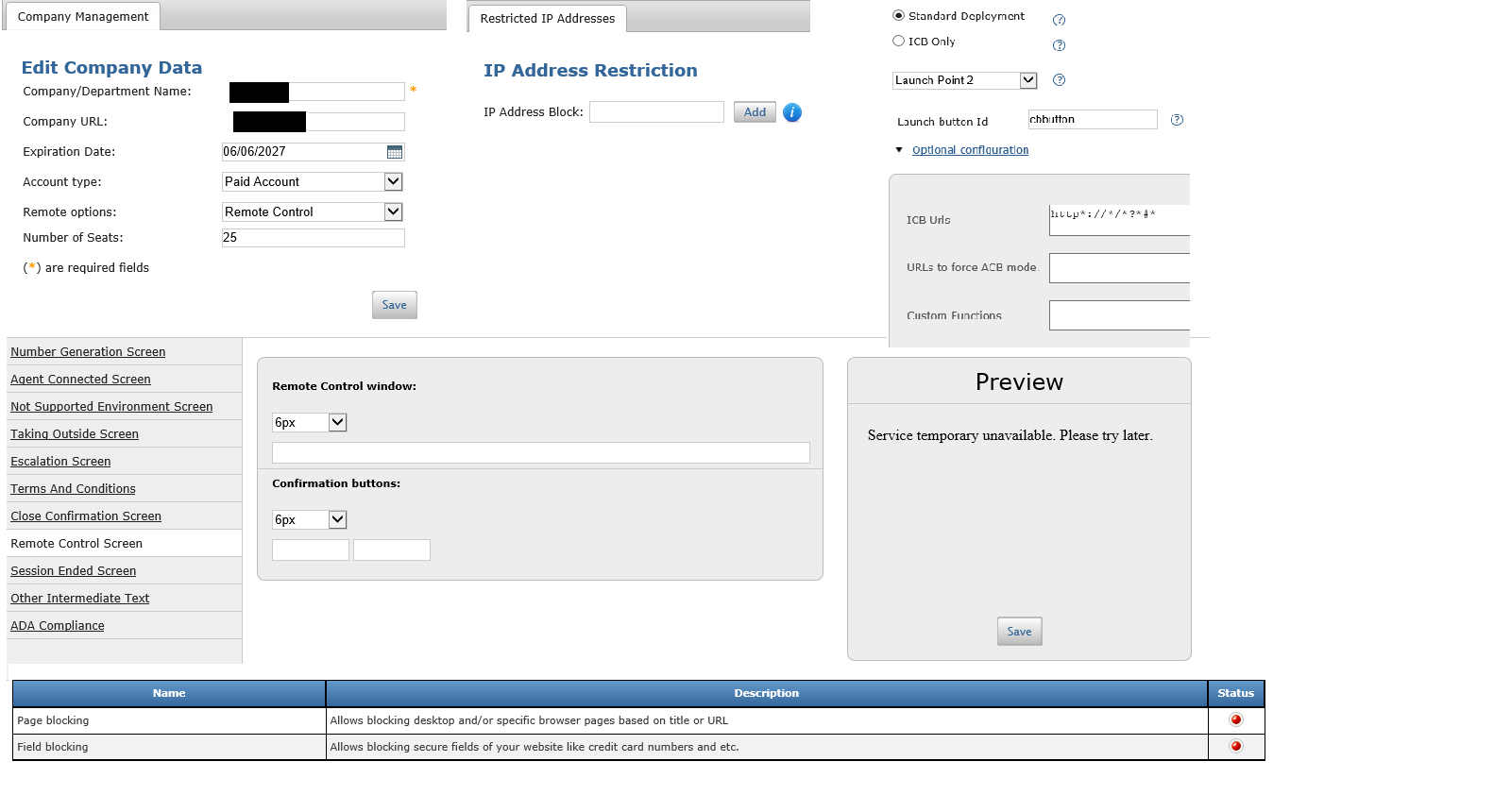1511x812 pixels.
Task: Click Save in the Preview panel
Action: 1019,632
